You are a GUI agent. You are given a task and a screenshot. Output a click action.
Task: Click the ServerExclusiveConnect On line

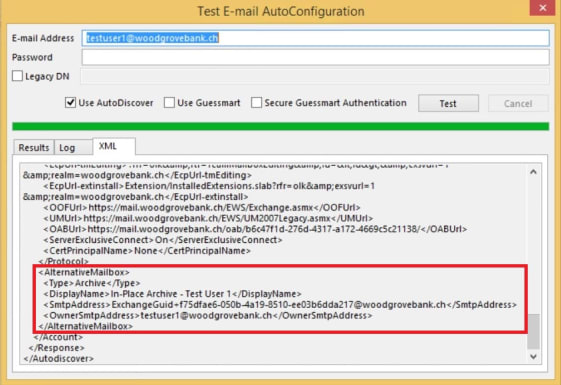tap(163, 240)
